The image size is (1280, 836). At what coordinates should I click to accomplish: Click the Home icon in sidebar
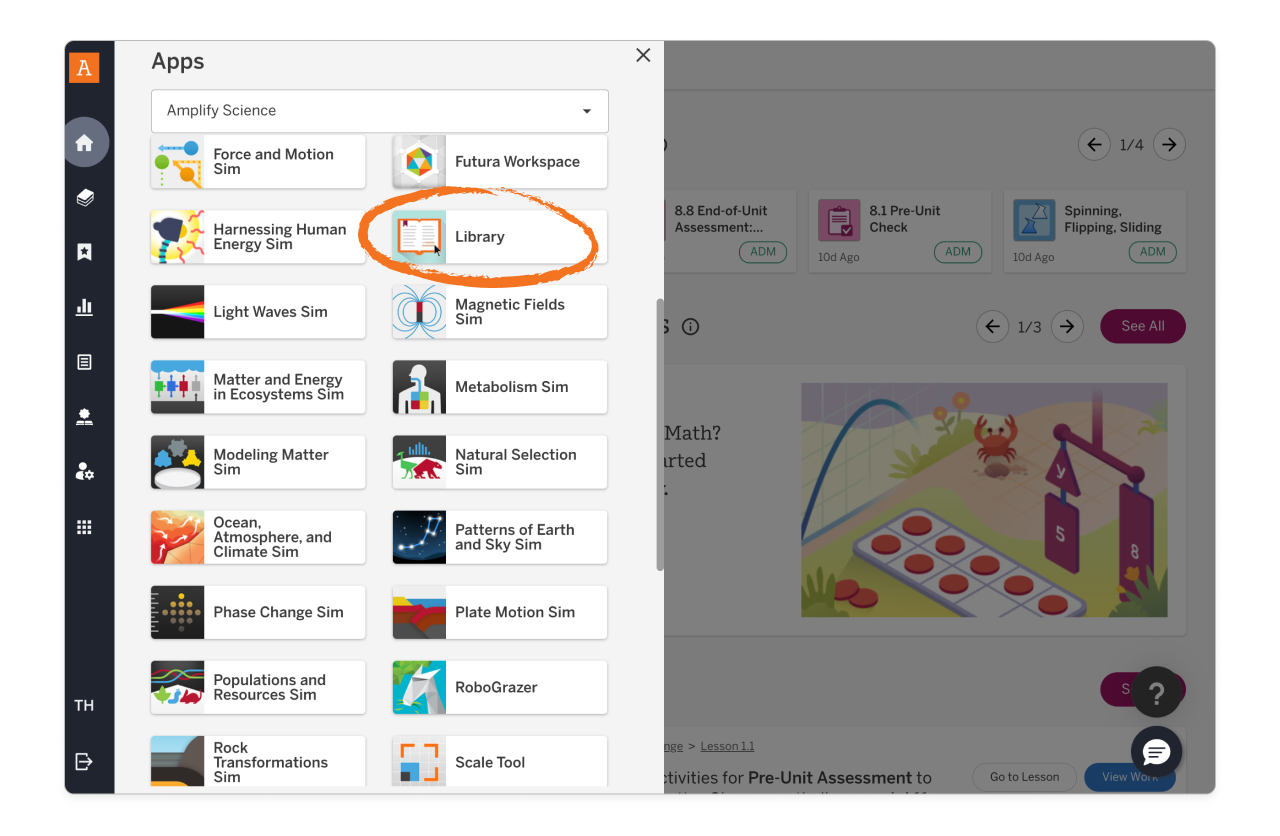pyautogui.click(x=85, y=143)
